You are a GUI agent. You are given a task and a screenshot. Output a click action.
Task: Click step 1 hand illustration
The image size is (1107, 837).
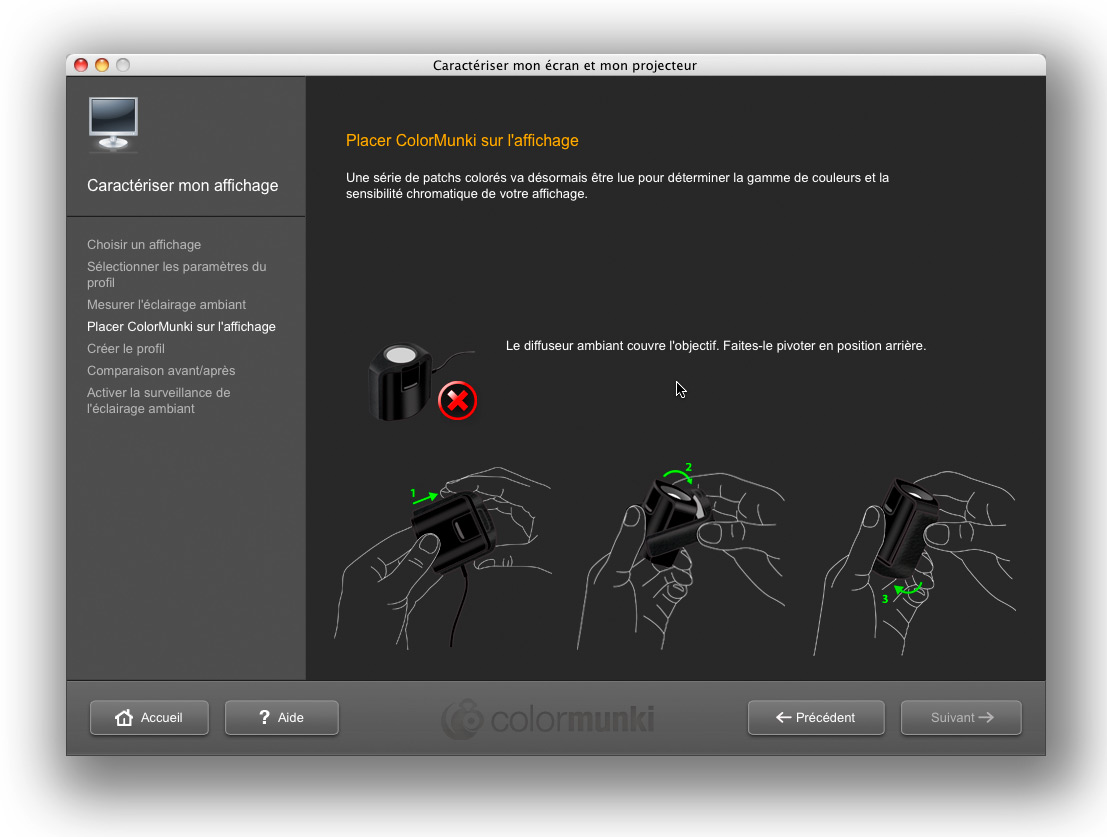(445, 556)
